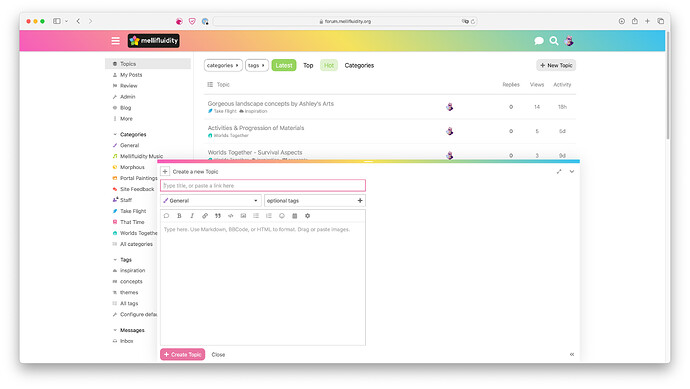The image size is (690, 389).
Task: Switch to the Latest tab
Action: tap(284, 65)
